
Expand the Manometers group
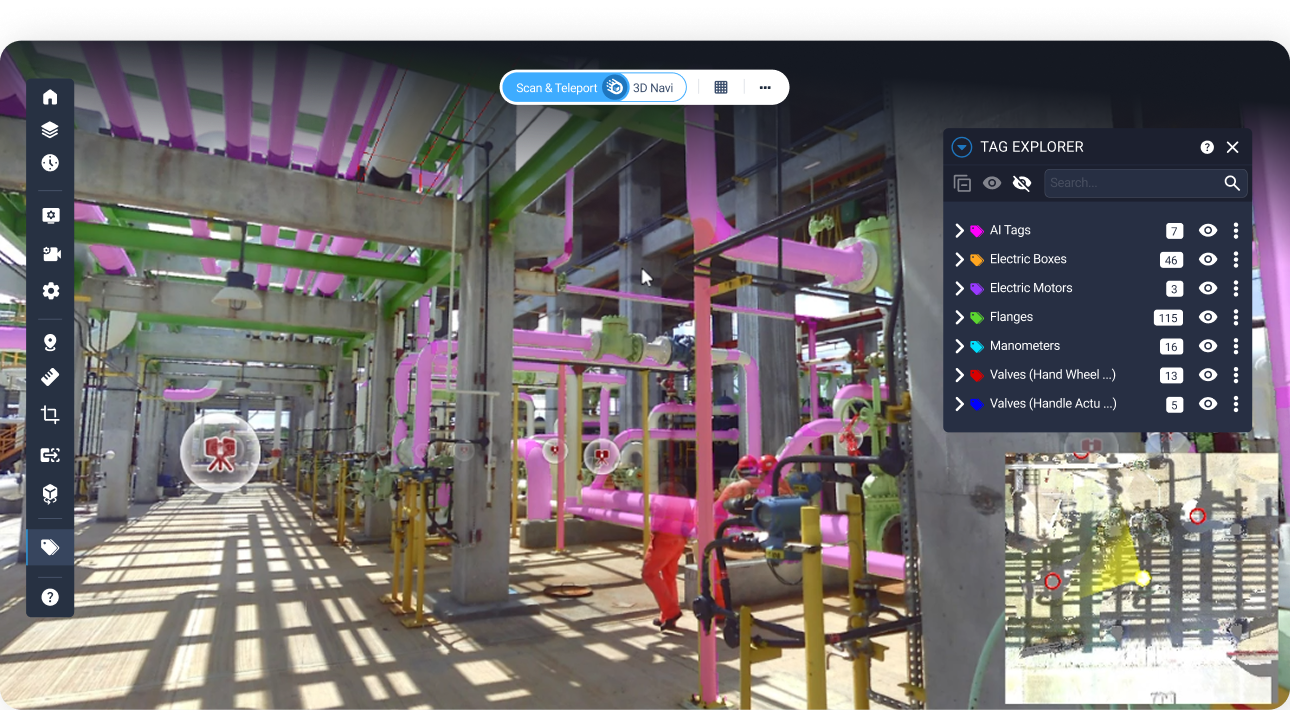(959, 346)
